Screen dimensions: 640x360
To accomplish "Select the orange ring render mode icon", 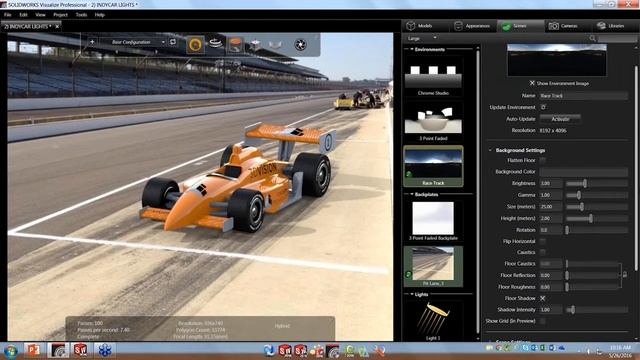I will (195, 44).
